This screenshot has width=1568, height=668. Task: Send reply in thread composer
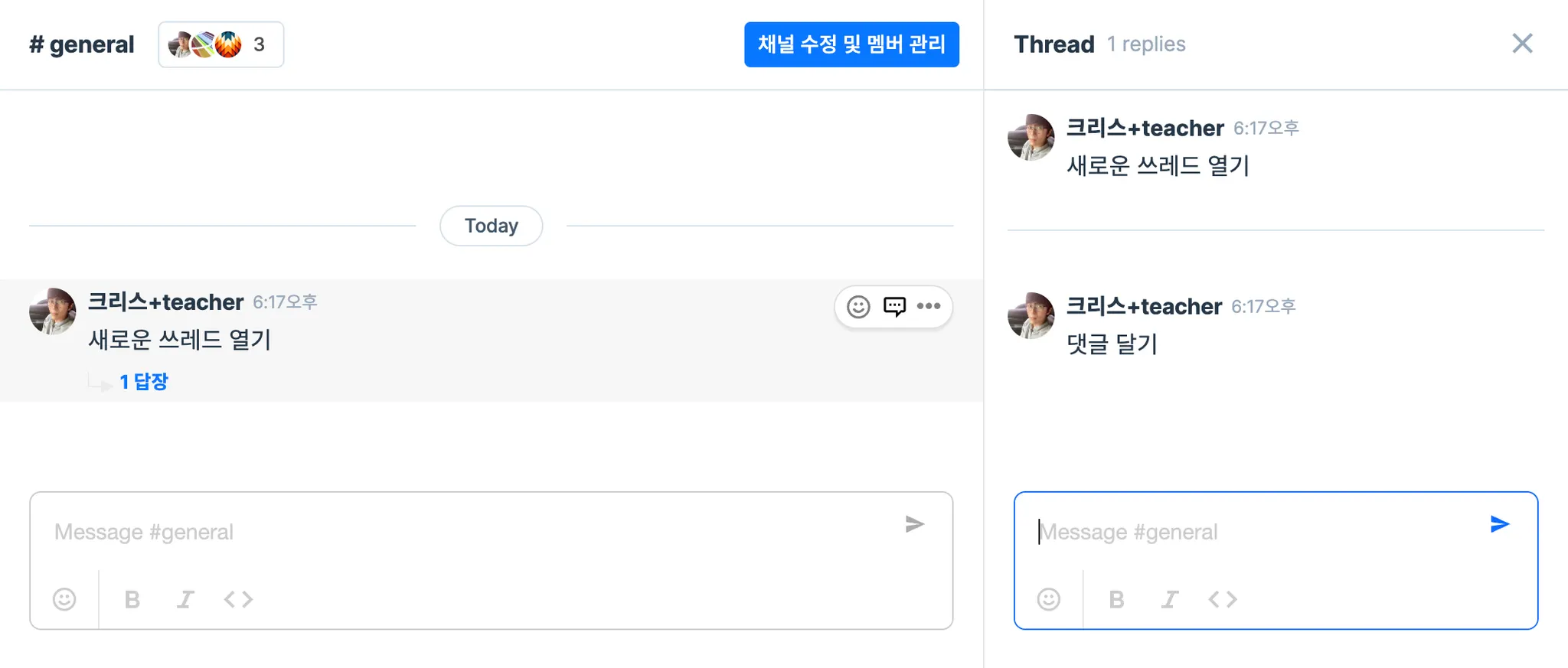[x=1500, y=524]
